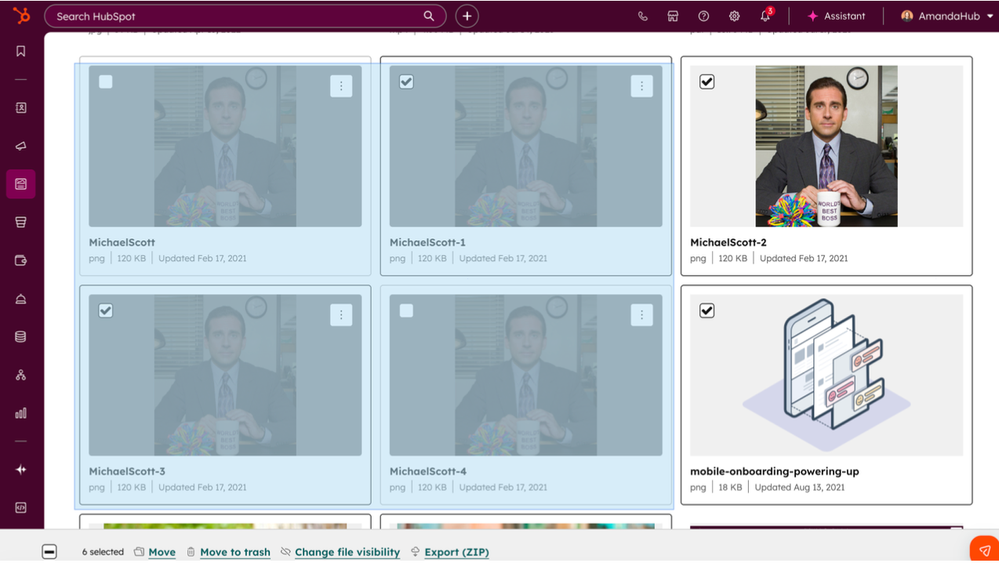Viewport: 999px width, 563px height.
Task: Click the HubSpot sprocket logo
Action: click(x=21, y=16)
